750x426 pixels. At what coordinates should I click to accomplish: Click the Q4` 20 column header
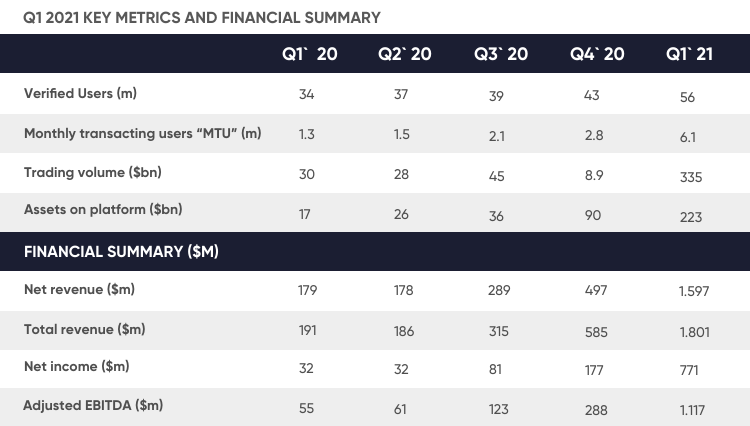pyautogui.click(x=597, y=54)
